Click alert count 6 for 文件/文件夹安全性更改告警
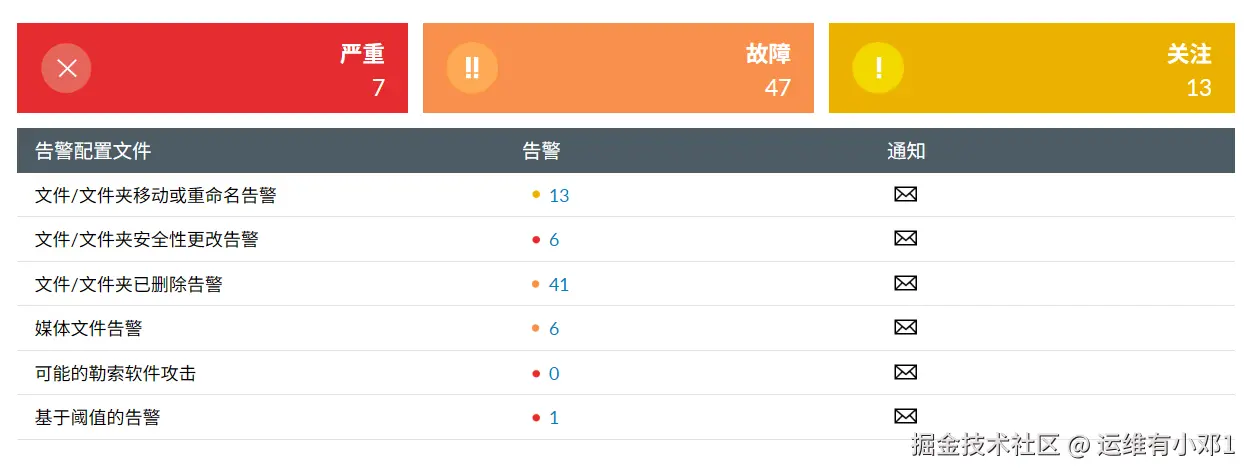This screenshot has height=474, width=1251. point(554,240)
